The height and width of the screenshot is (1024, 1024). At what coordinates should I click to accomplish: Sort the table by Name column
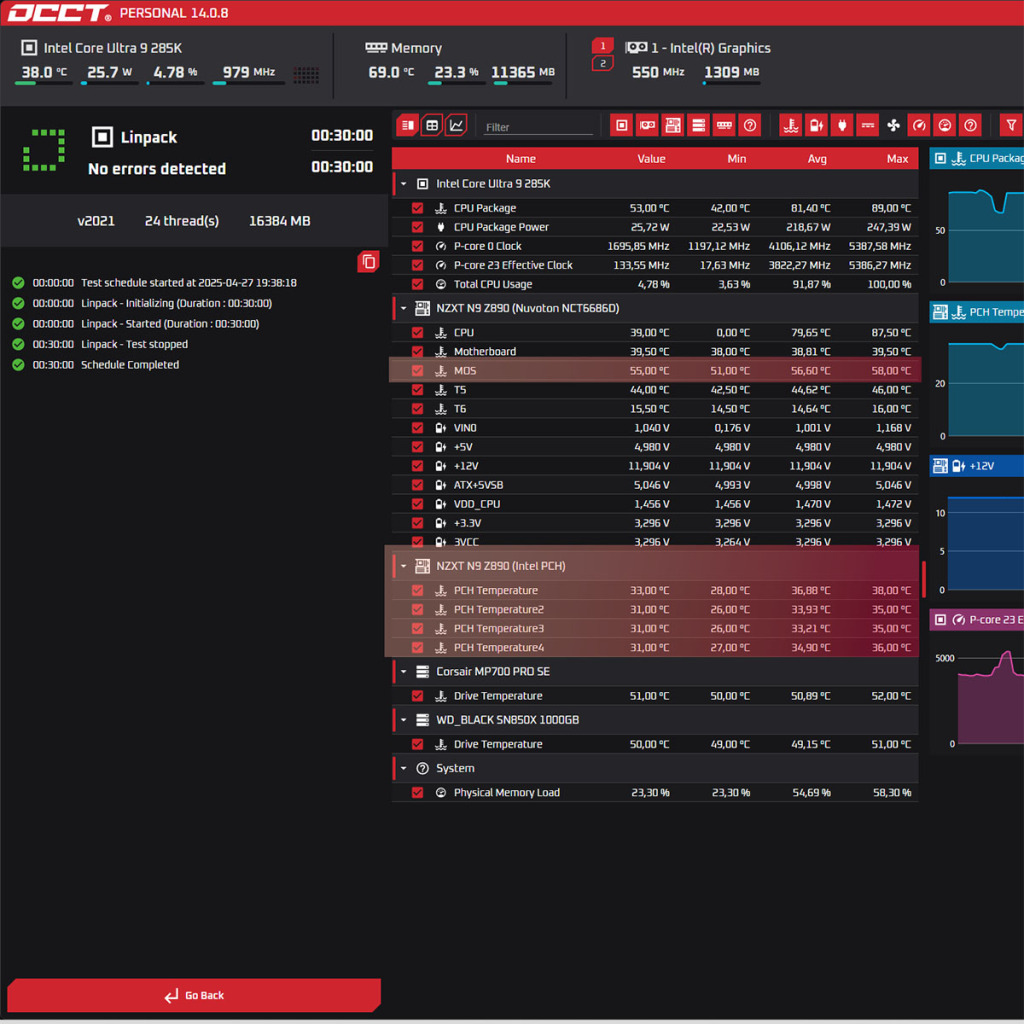click(x=520, y=159)
